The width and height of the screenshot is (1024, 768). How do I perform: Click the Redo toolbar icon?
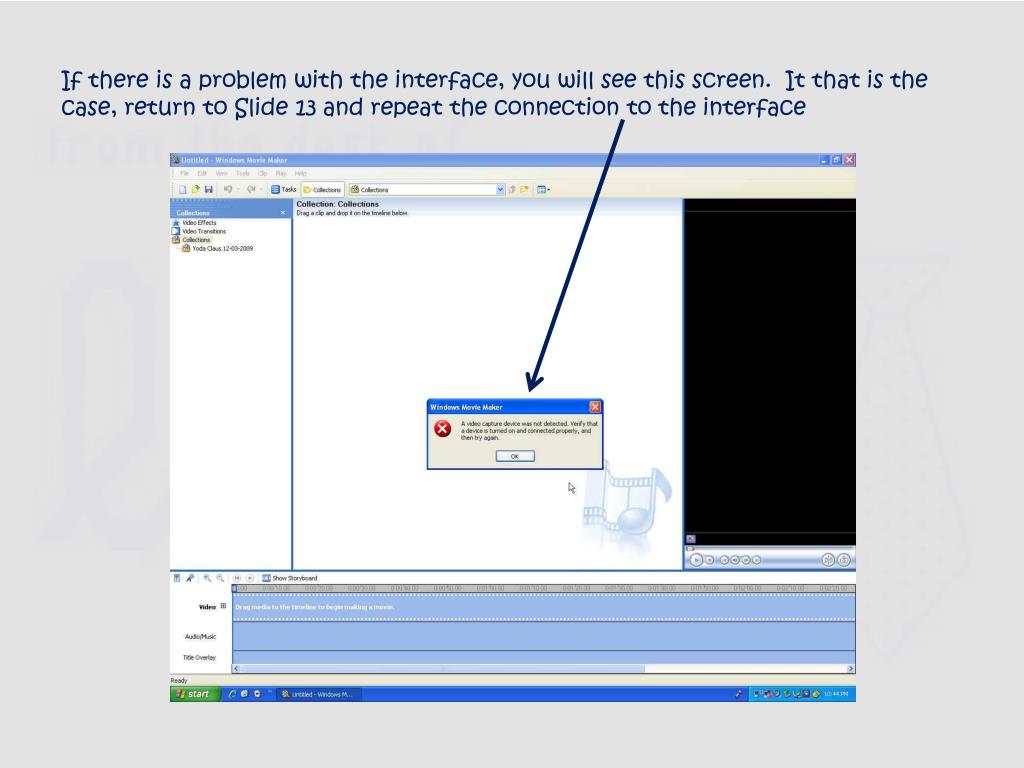point(251,189)
